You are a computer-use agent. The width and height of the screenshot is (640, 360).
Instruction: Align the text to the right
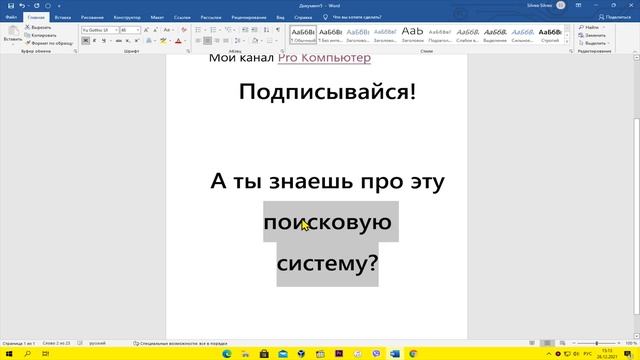(x=217, y=41)
